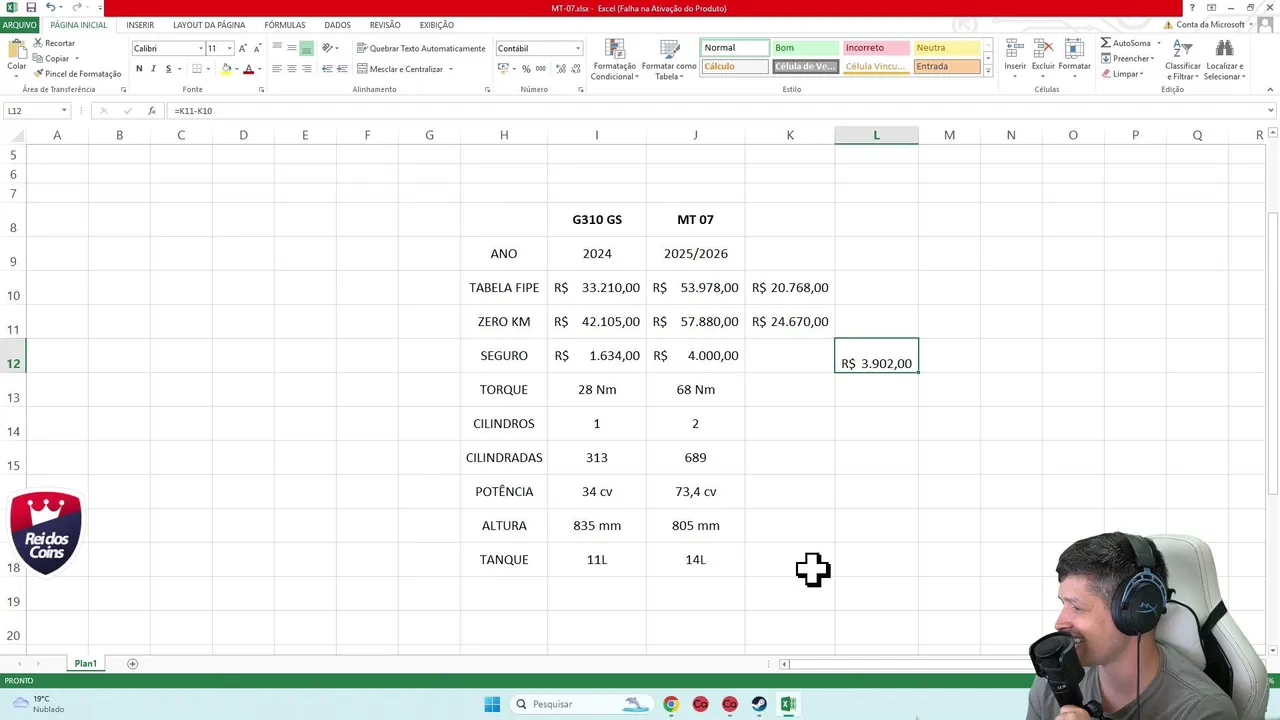1280x720 pixels.
Task: Apply the Entrada cell style
Action: tap(947, 67)
